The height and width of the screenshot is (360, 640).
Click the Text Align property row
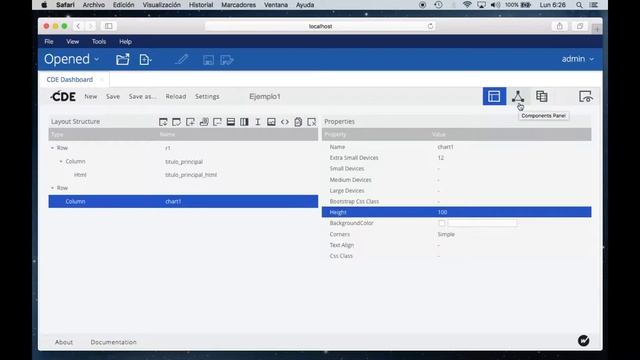456,245
